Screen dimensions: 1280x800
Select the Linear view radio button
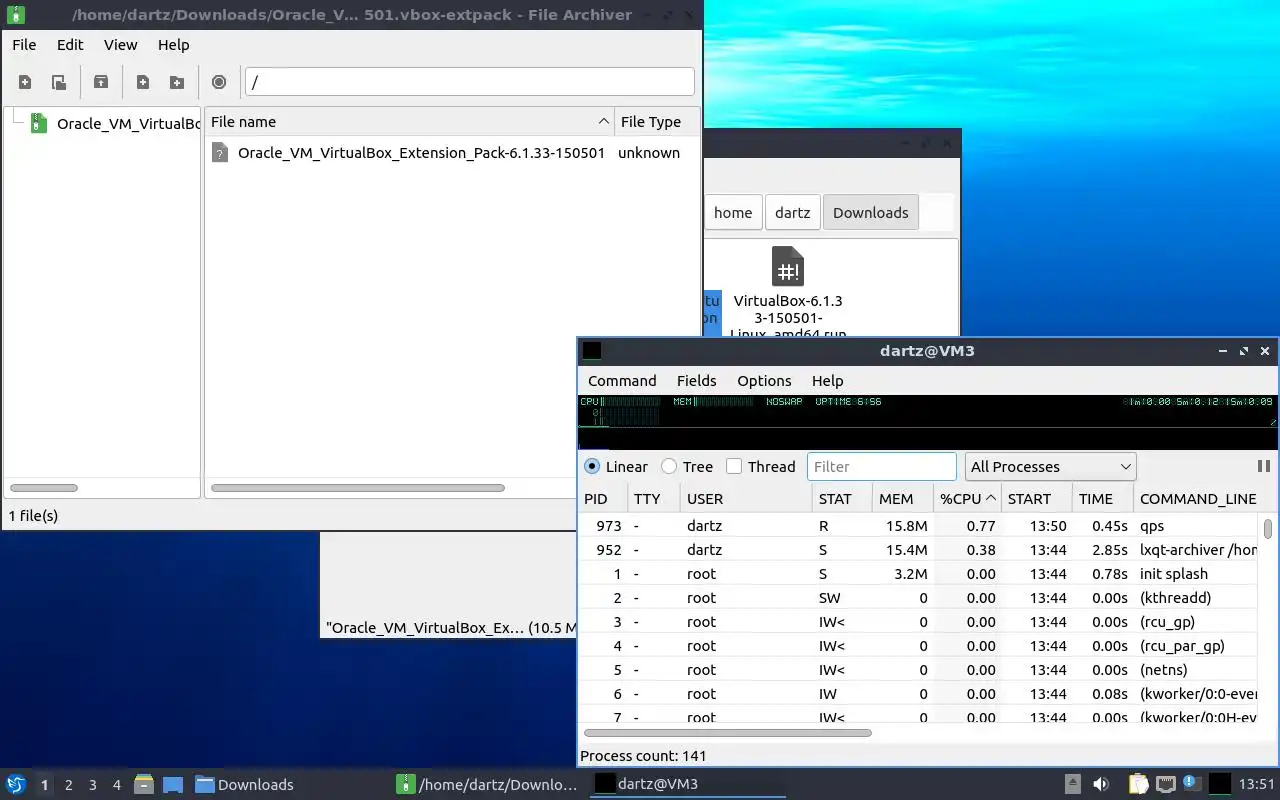pyautogui.click(x=592, y=466)
